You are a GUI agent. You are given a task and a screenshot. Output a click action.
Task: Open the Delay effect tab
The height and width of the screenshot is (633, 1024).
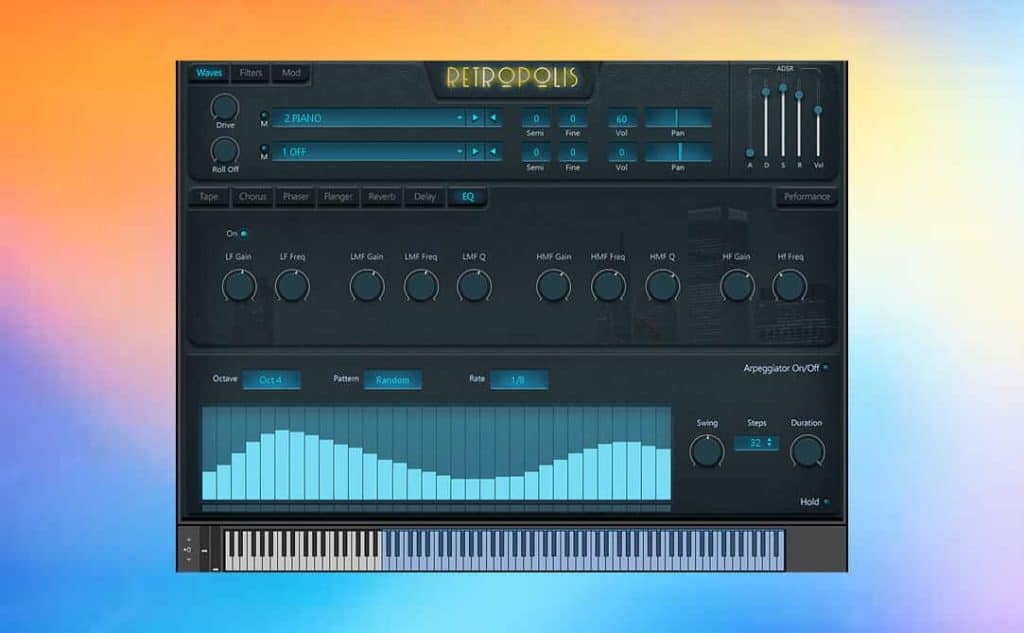(x=424, y=197)
